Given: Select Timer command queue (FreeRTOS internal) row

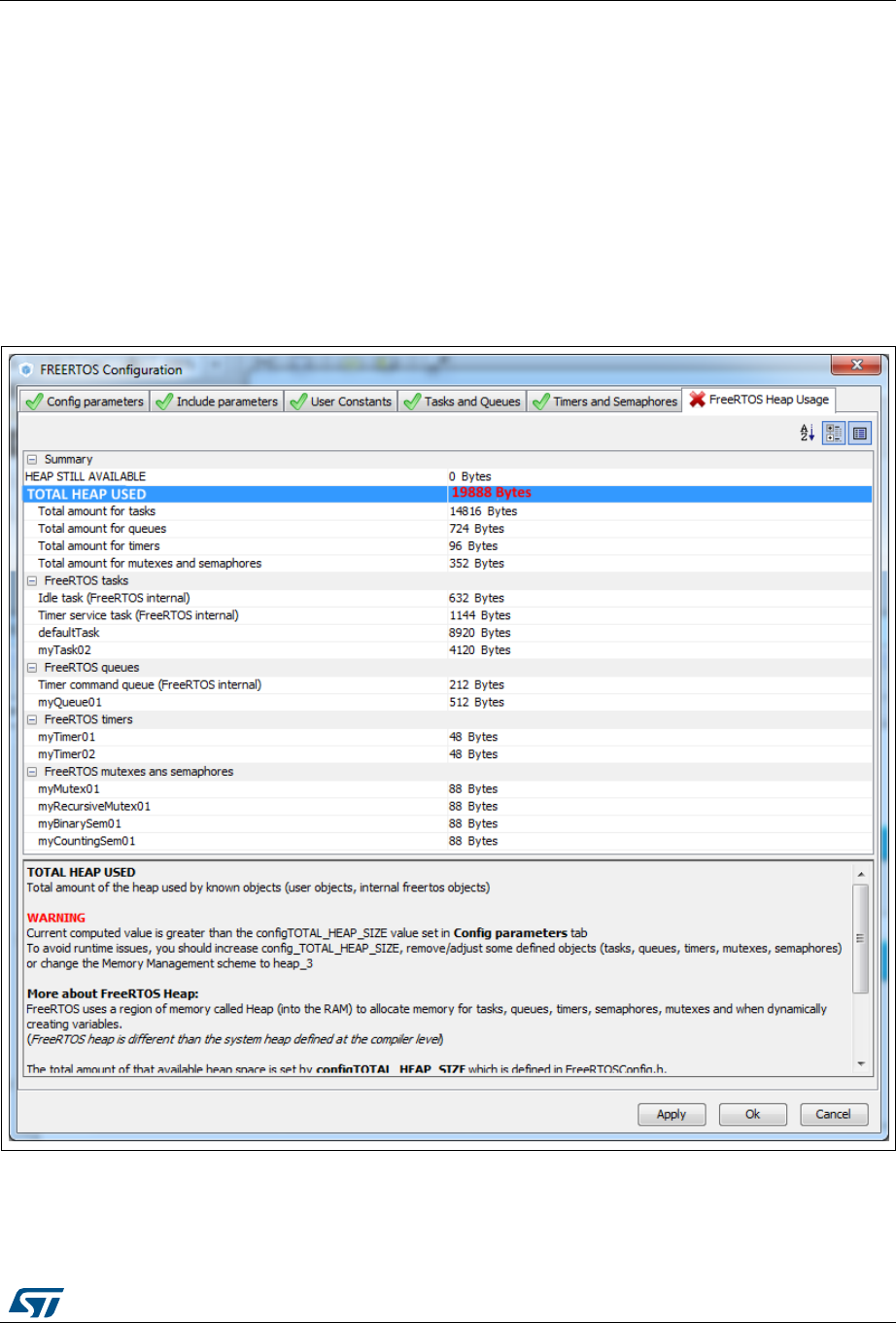Looking at the screenshot, I should [x=448, y=685].
